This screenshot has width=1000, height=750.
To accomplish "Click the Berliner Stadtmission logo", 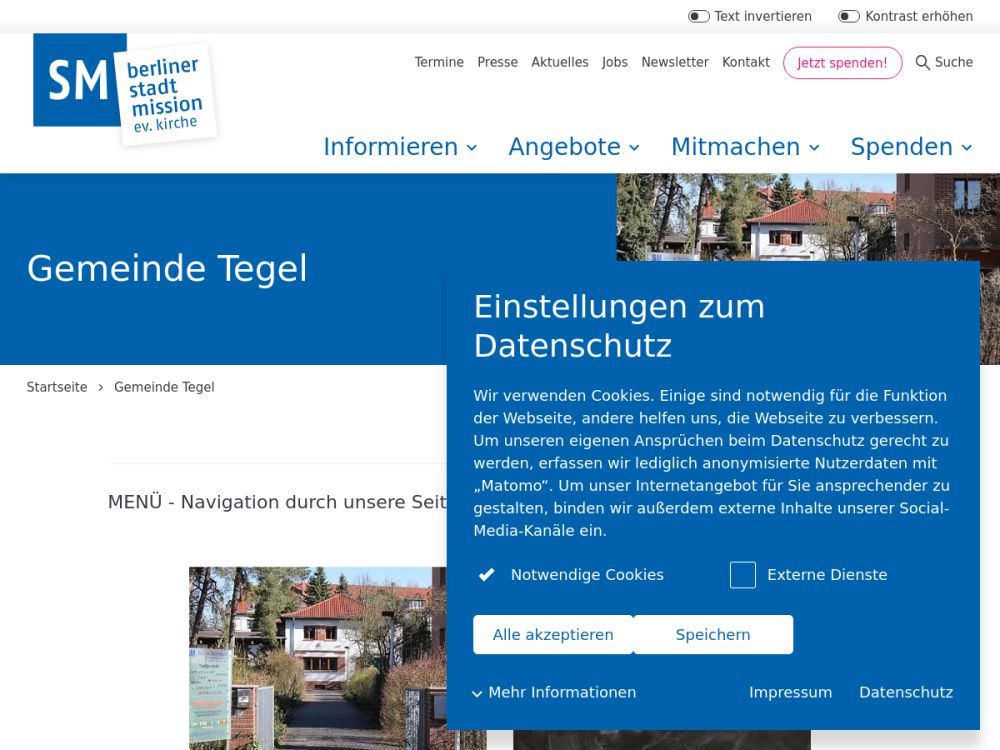I will point(124,90).
